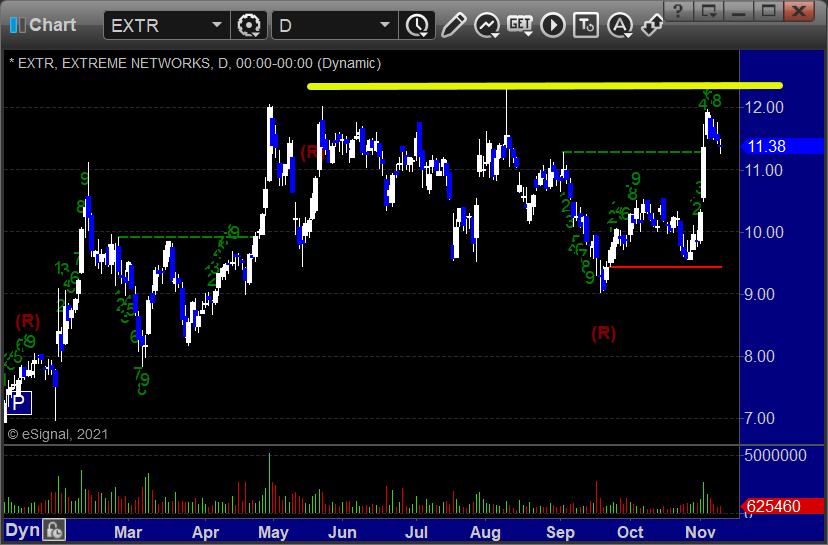Click the 12.00 price axis label

pyautogui.click(x=764, y=108)
